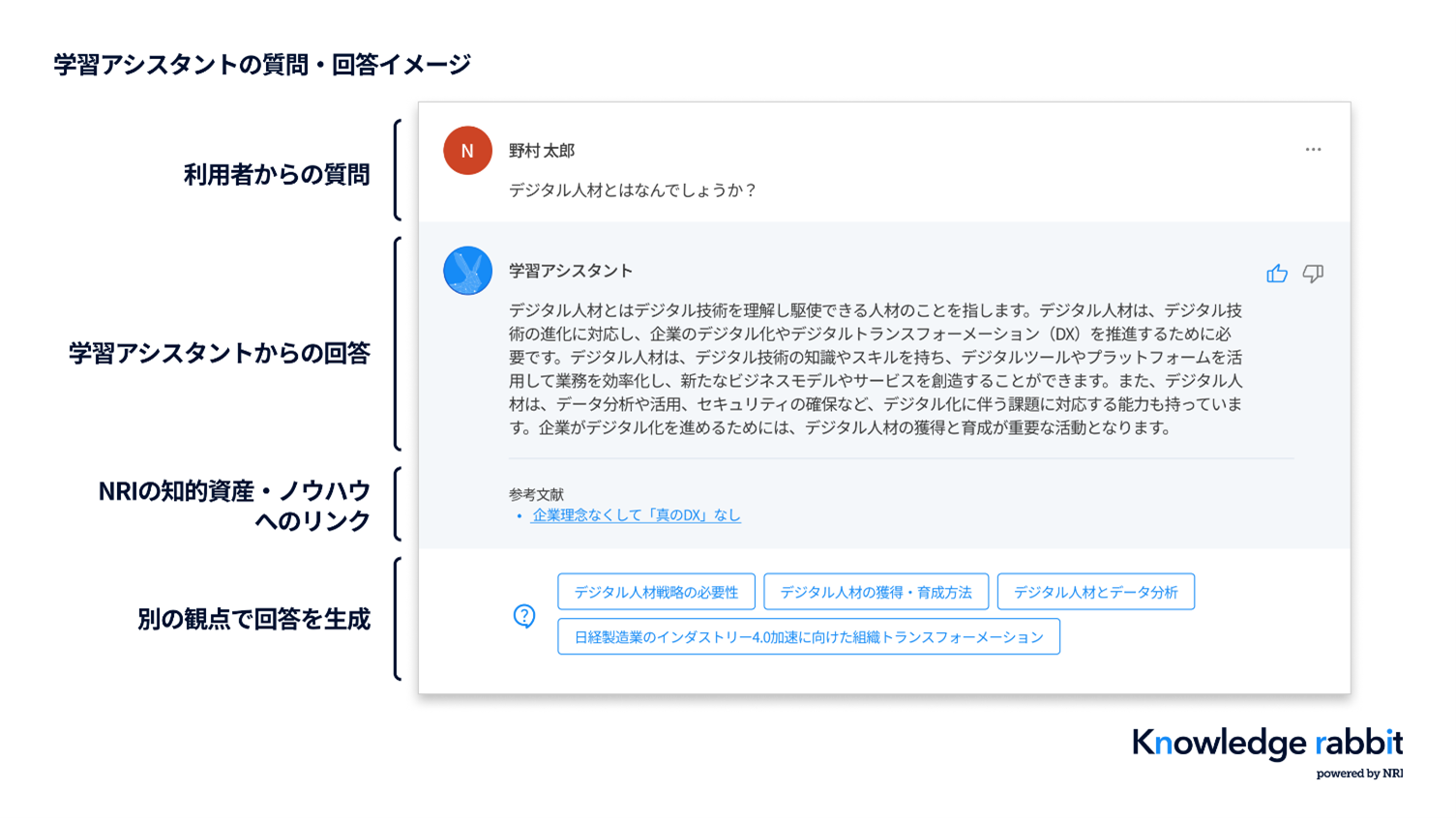Click the blue rabbit assistant avatar
1456x818 pixels.
point(467,271)
